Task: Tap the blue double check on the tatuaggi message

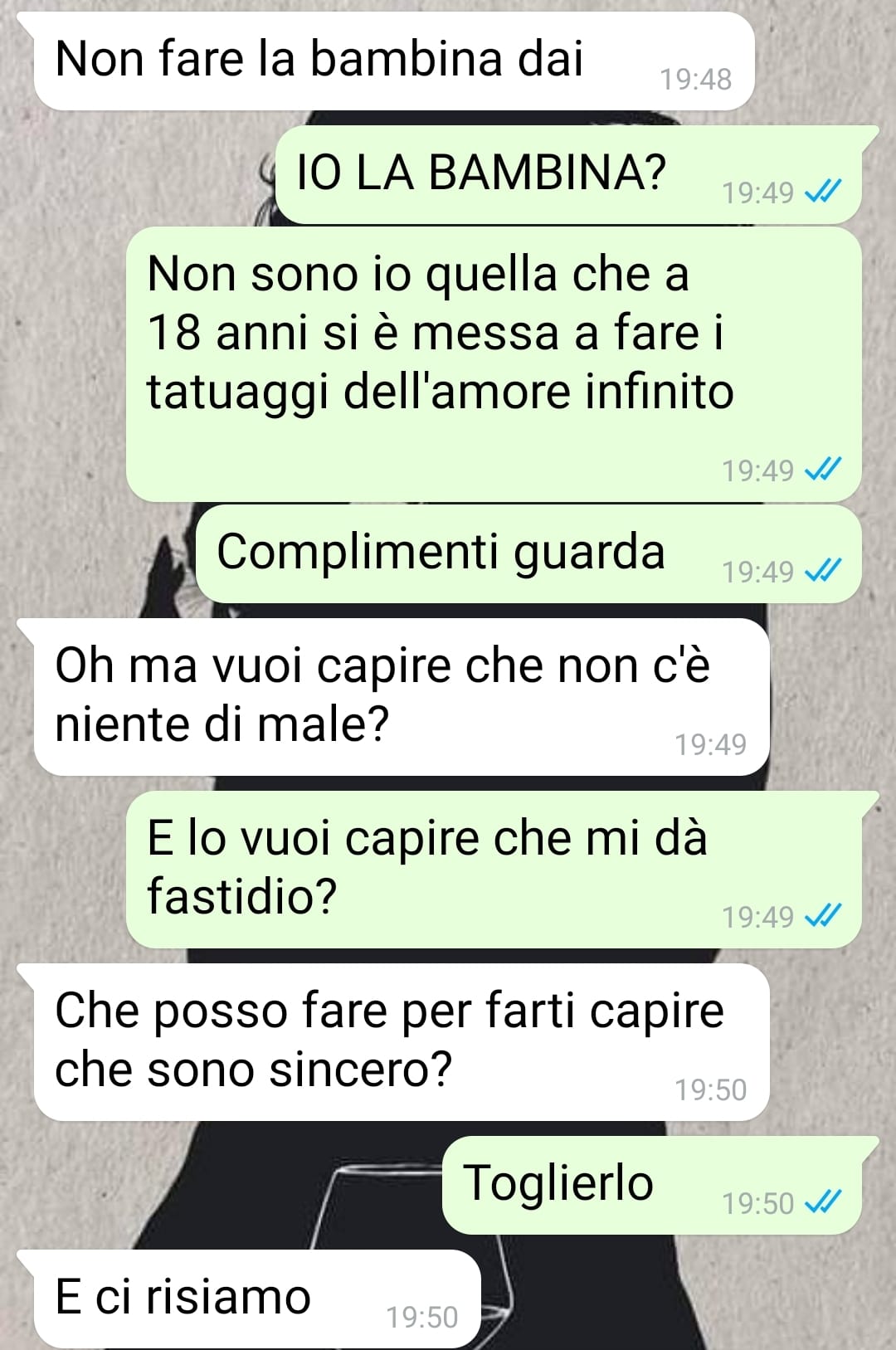Action: (x=823, y=470)
